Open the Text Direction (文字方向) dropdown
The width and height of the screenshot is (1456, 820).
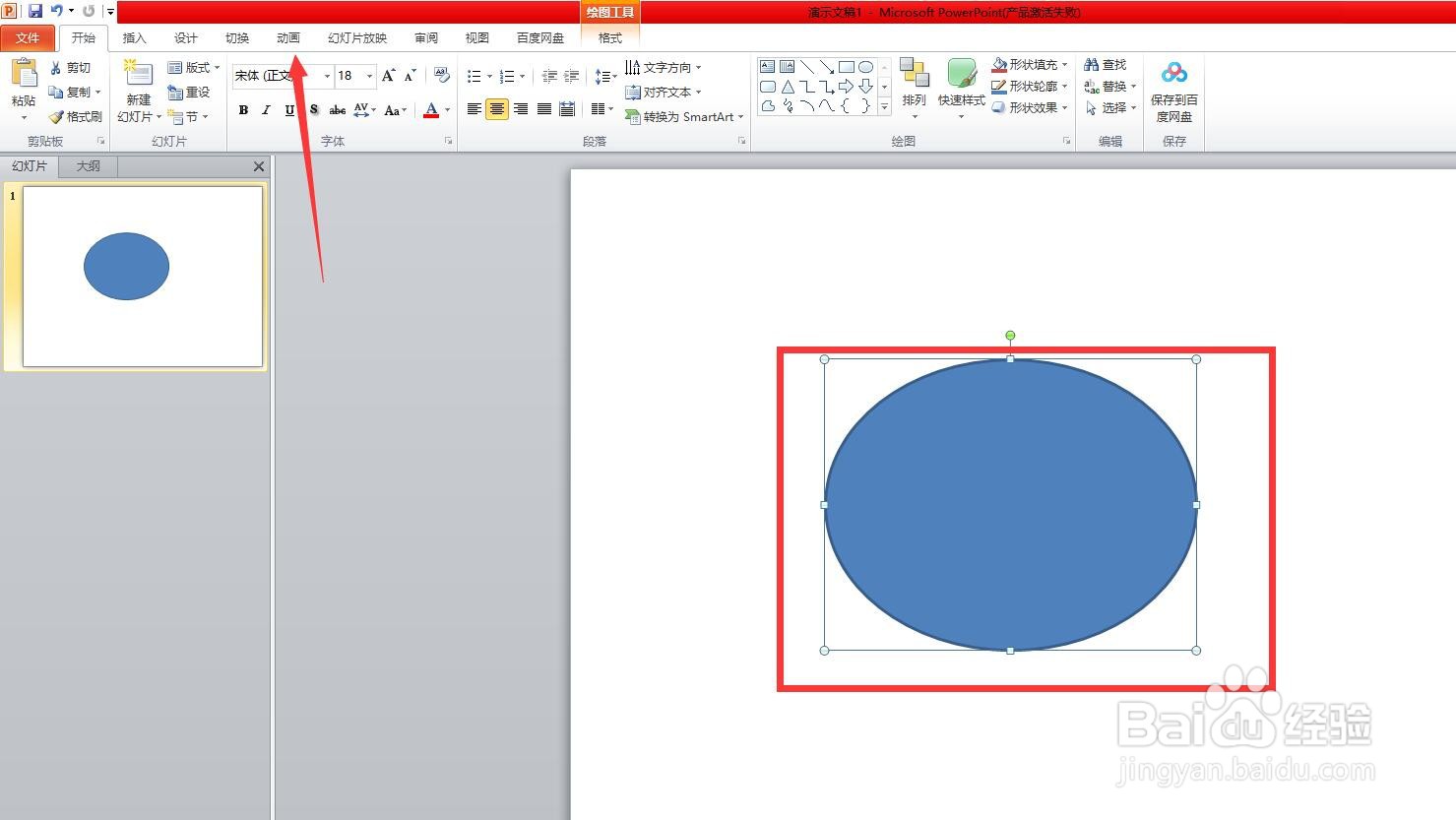(x=664, y=67)
